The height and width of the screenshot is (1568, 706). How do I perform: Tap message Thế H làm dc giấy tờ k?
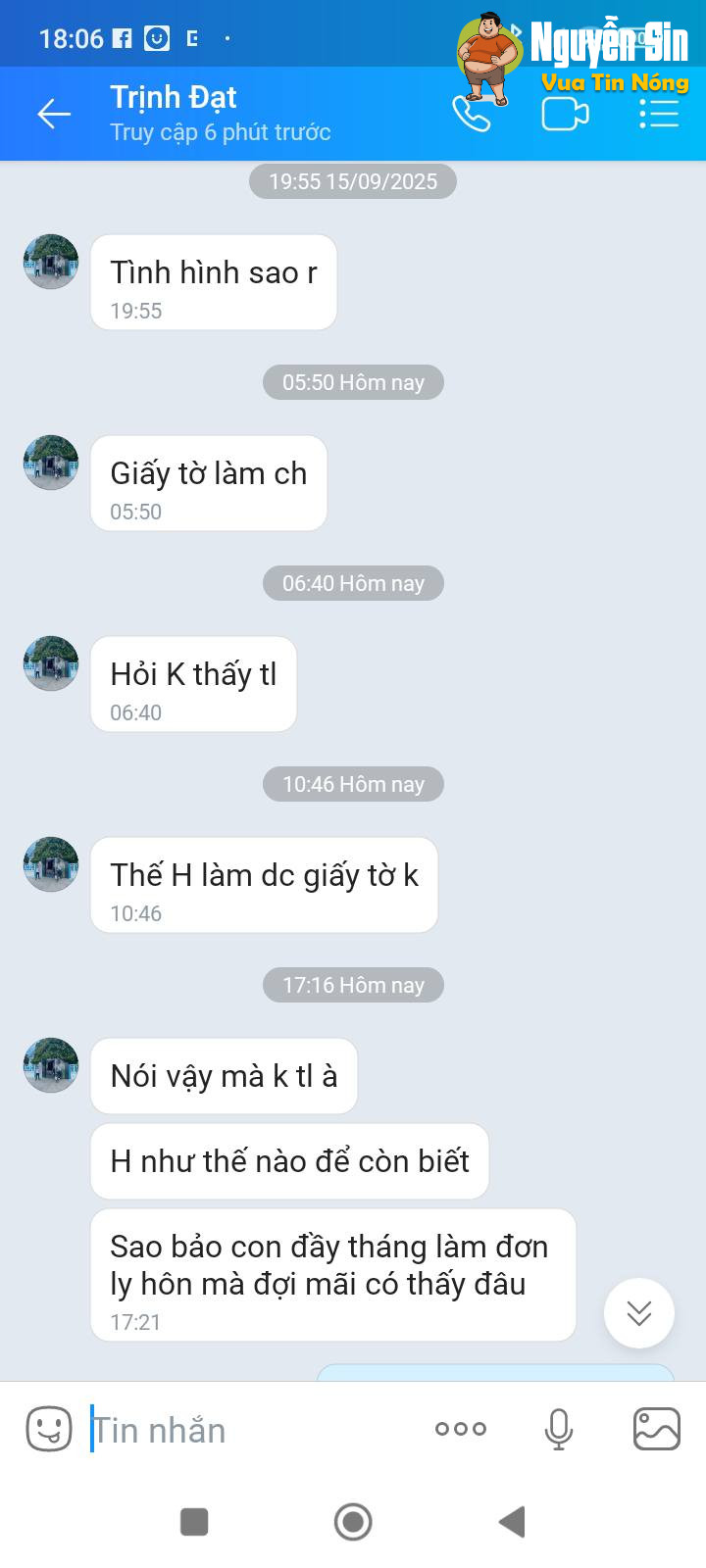[265, 885]
